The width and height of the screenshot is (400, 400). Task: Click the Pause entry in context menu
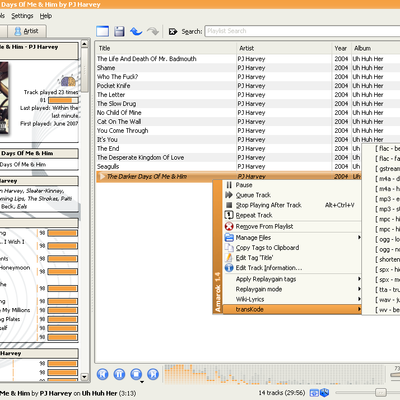(292, 185)
